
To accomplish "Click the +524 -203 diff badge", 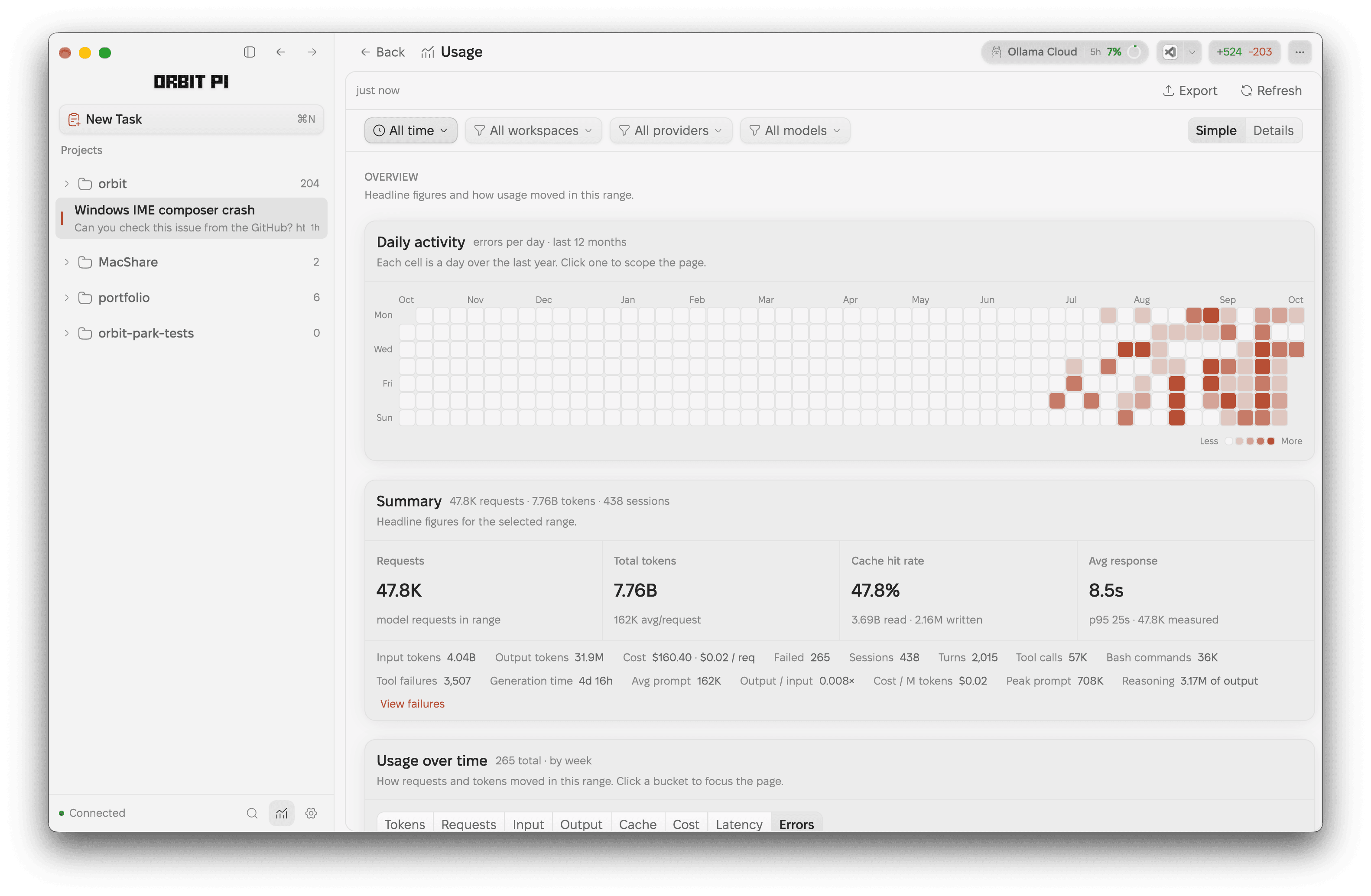I will coord(1244,52).
